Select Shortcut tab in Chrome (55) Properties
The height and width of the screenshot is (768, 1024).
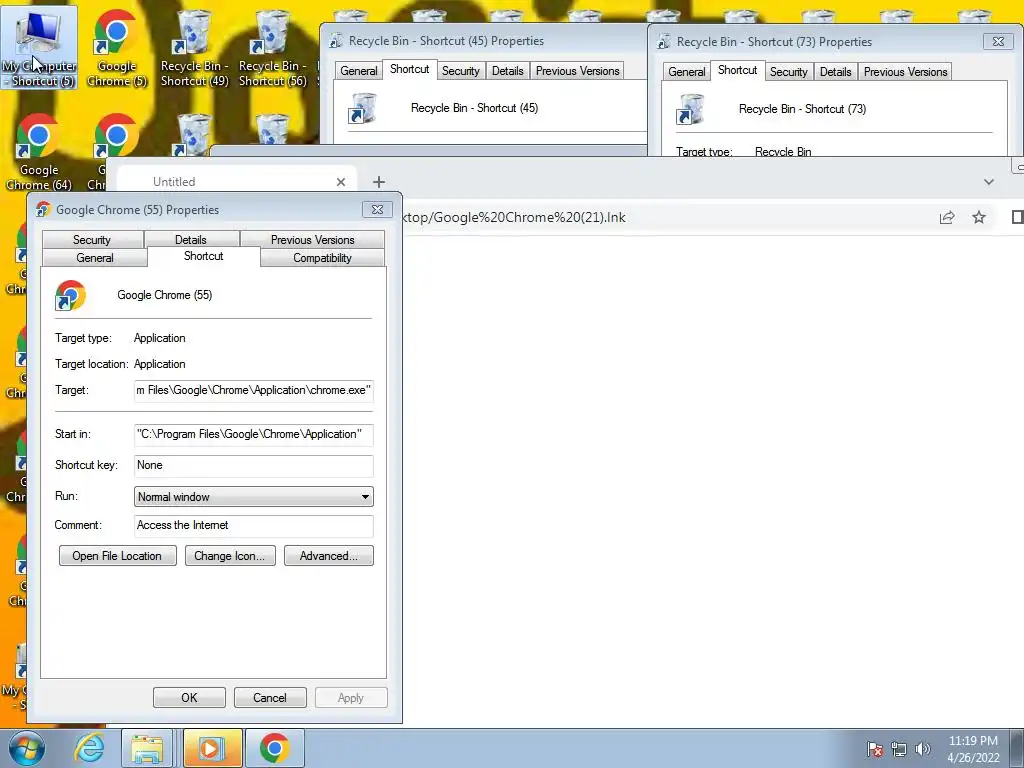coord(204,256)
